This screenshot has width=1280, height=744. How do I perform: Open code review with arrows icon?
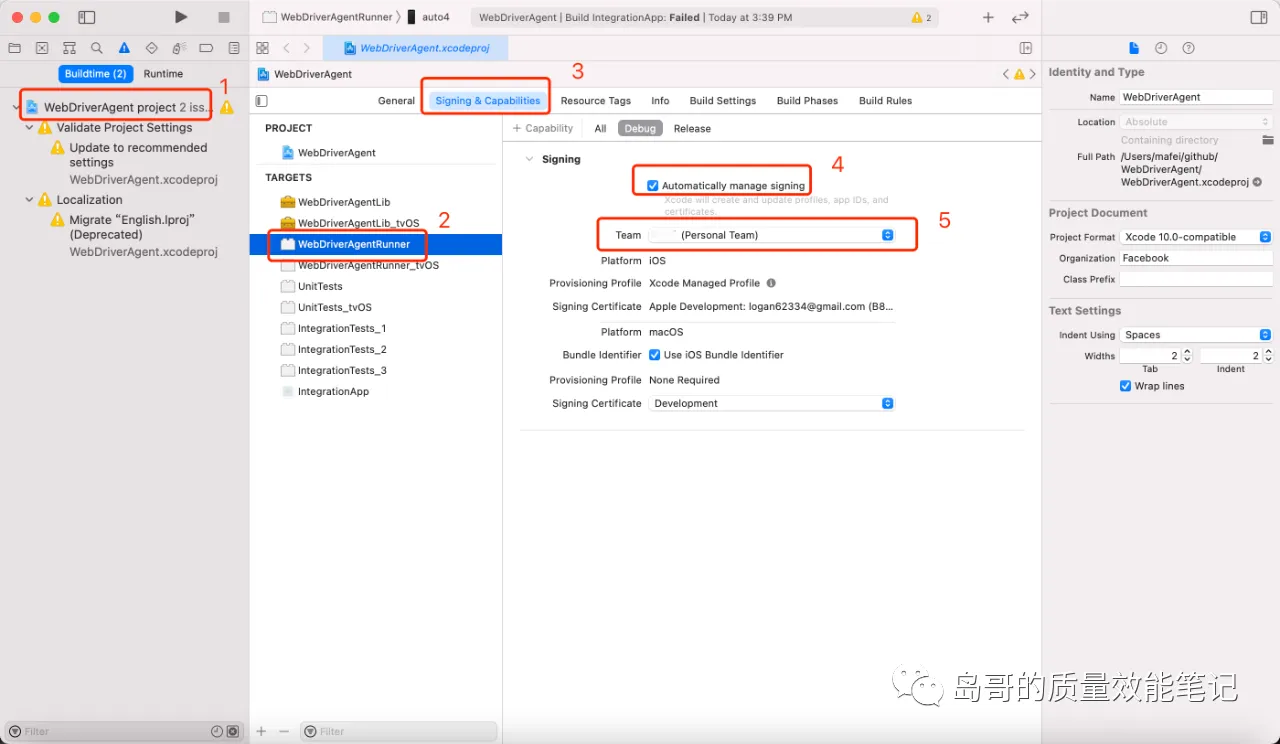click(1020, 17)
